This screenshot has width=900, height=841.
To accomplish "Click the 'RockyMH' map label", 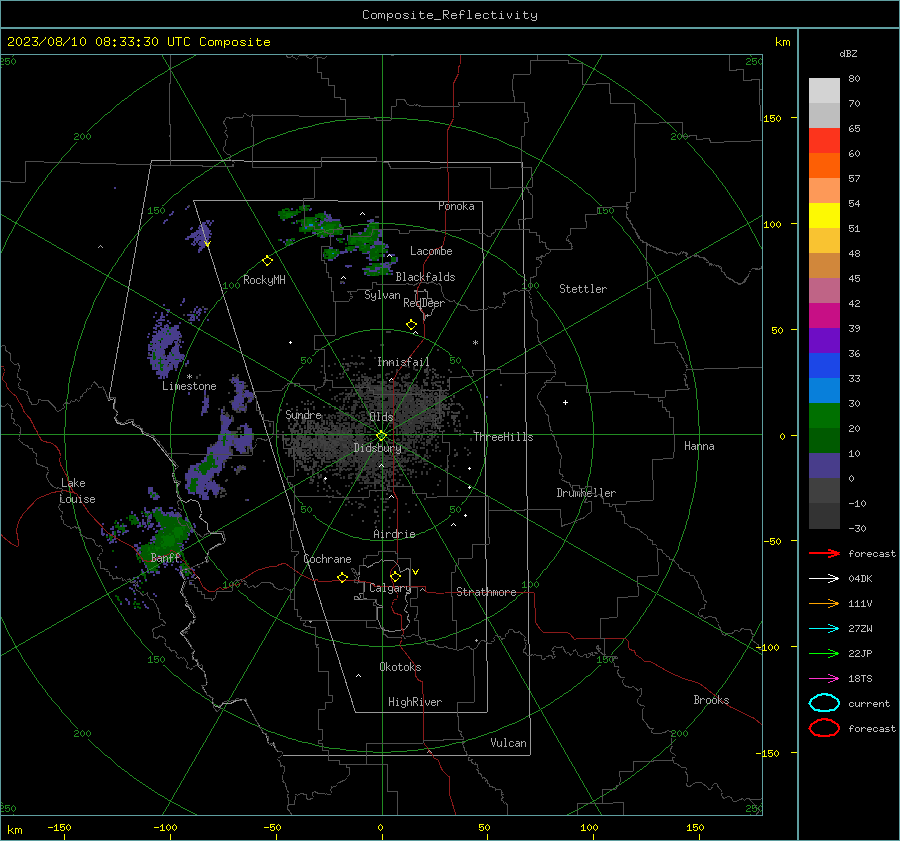I will (x=264, y=280).
